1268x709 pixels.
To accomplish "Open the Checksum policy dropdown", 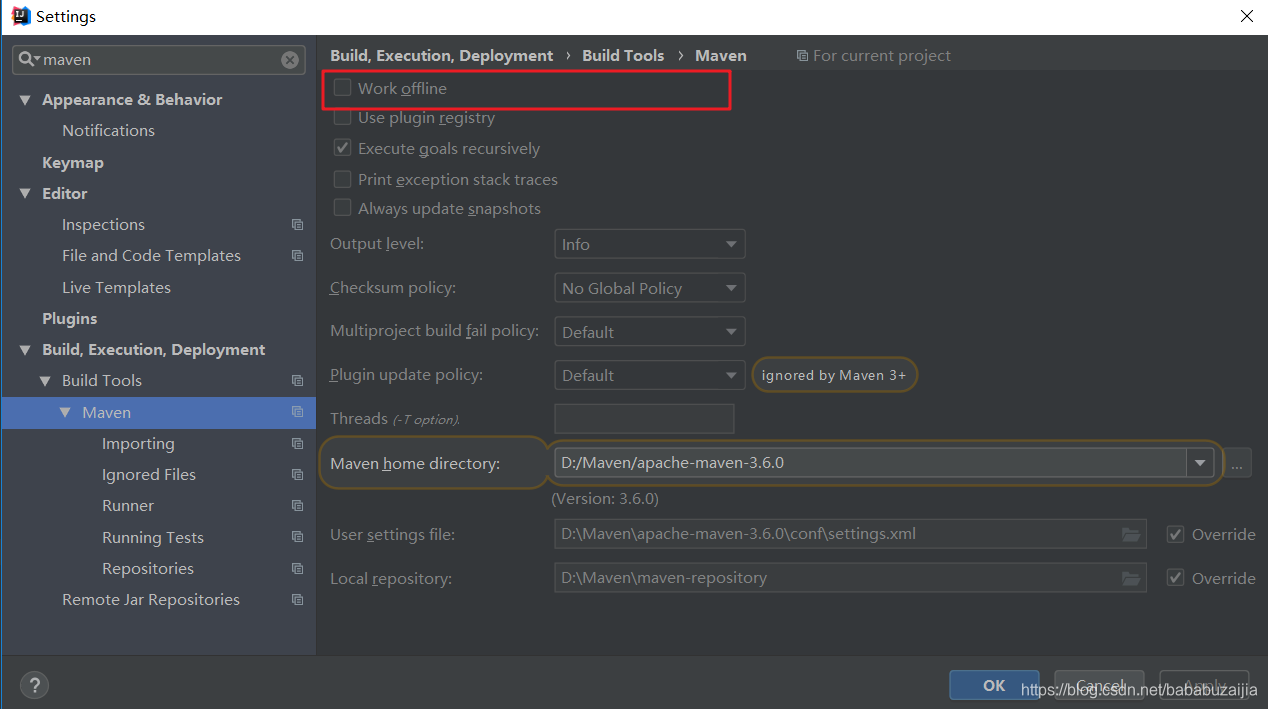I will [x=649, y=288].
